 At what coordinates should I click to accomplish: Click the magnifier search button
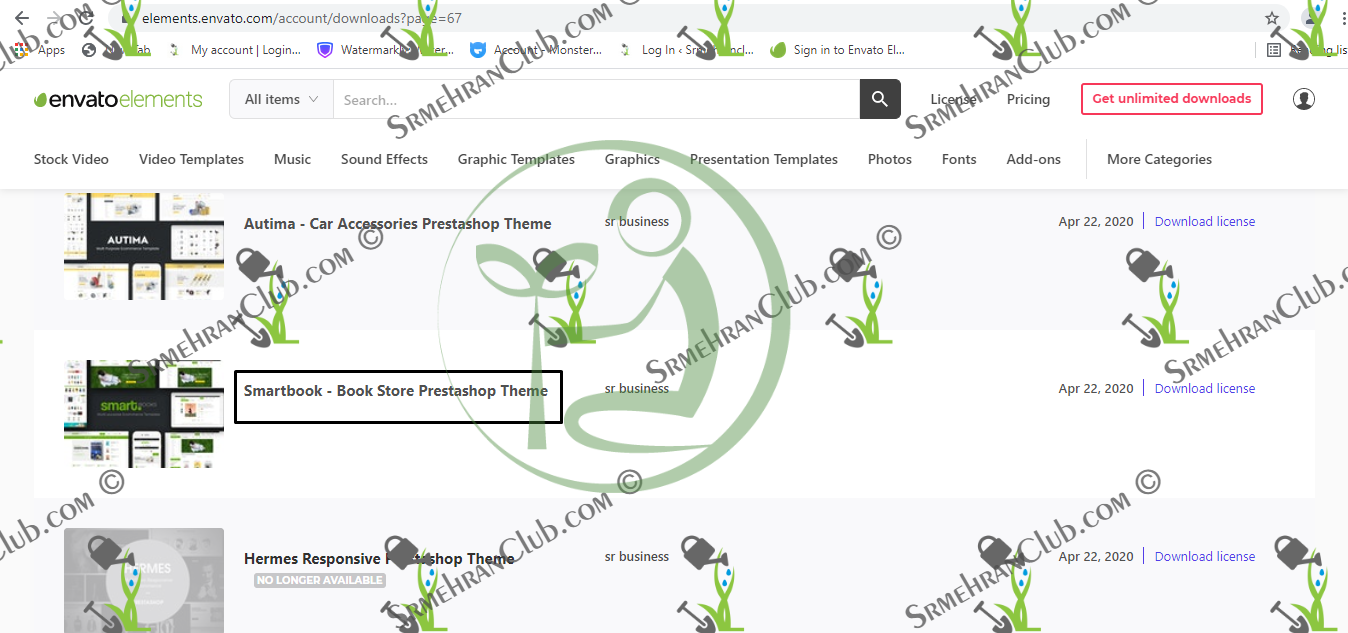click(880, 99)
